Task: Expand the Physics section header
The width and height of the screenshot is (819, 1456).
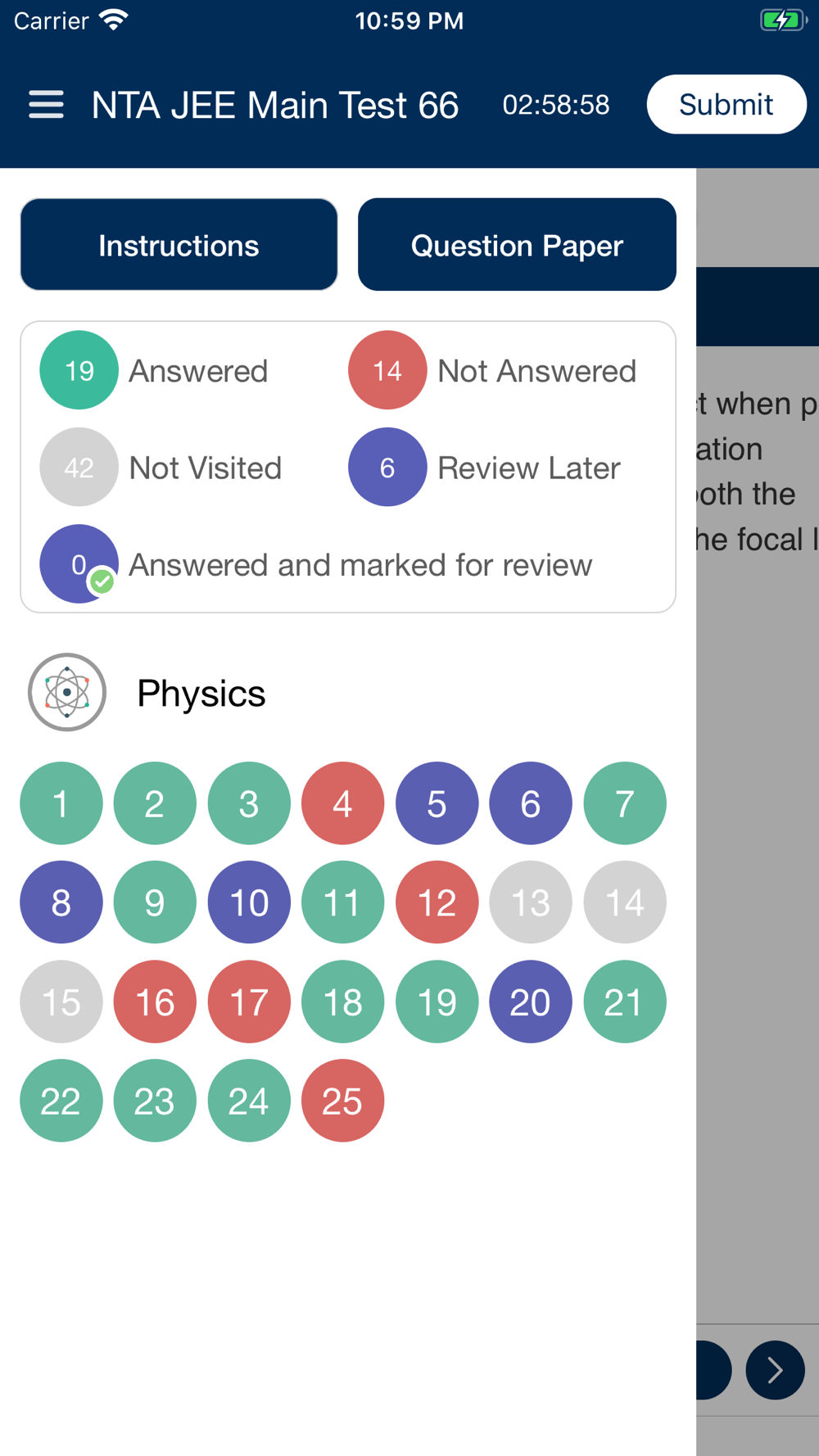Action: point(201,693)
